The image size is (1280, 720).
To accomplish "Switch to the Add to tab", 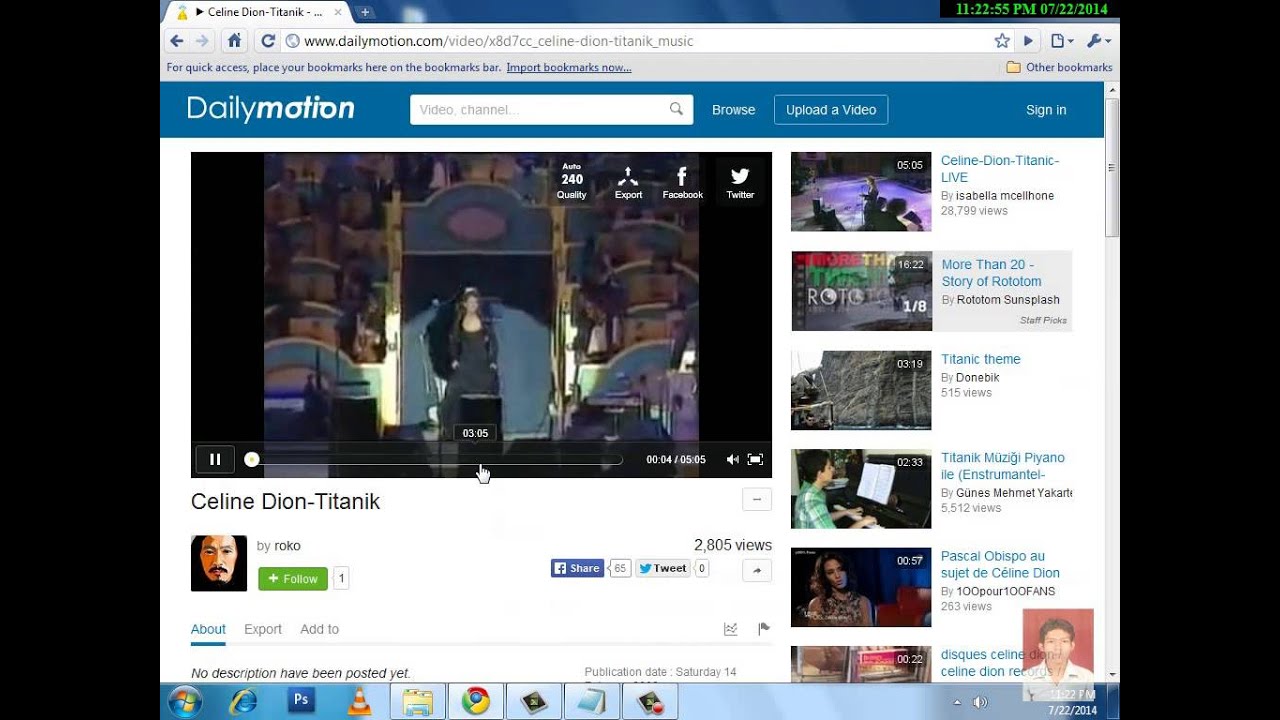I will [x=319, y=629].
